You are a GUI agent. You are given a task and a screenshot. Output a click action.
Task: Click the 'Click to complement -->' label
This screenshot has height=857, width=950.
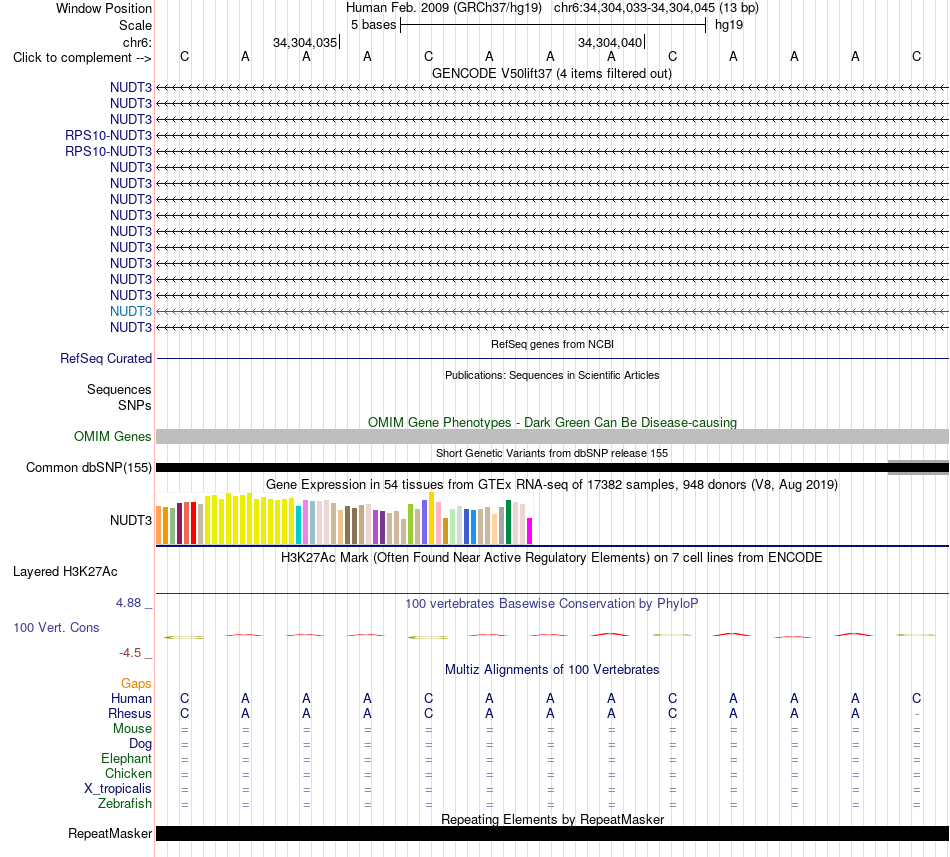[x=82, y=58]
